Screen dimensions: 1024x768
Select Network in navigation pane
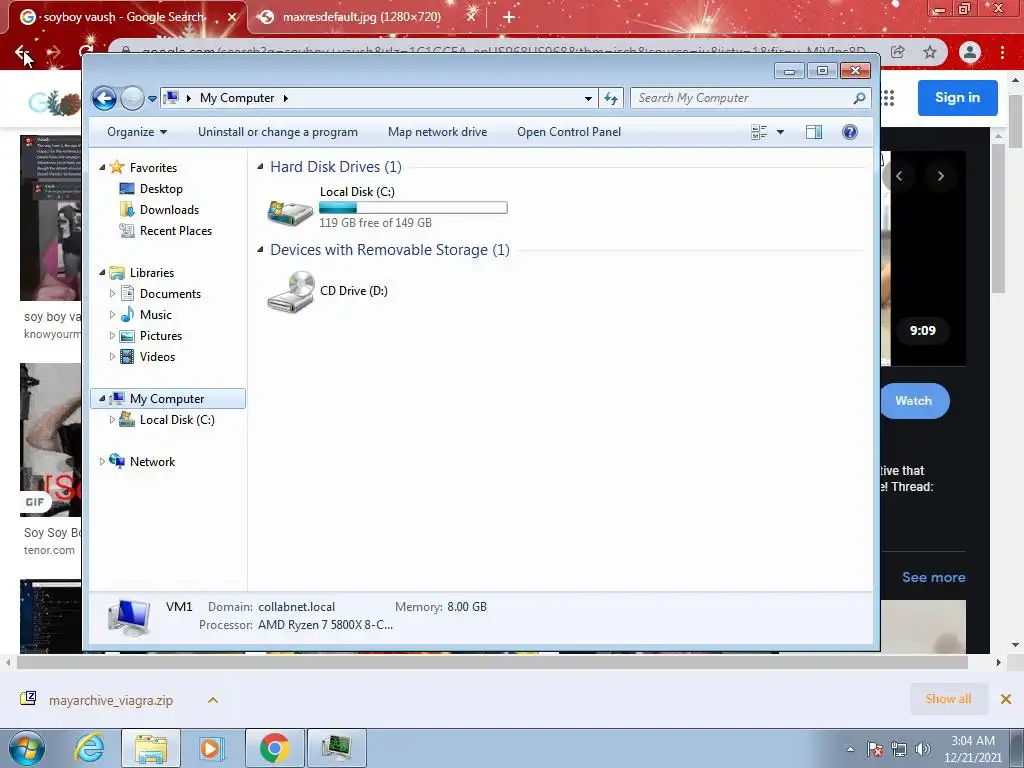[x=152, y=462]
